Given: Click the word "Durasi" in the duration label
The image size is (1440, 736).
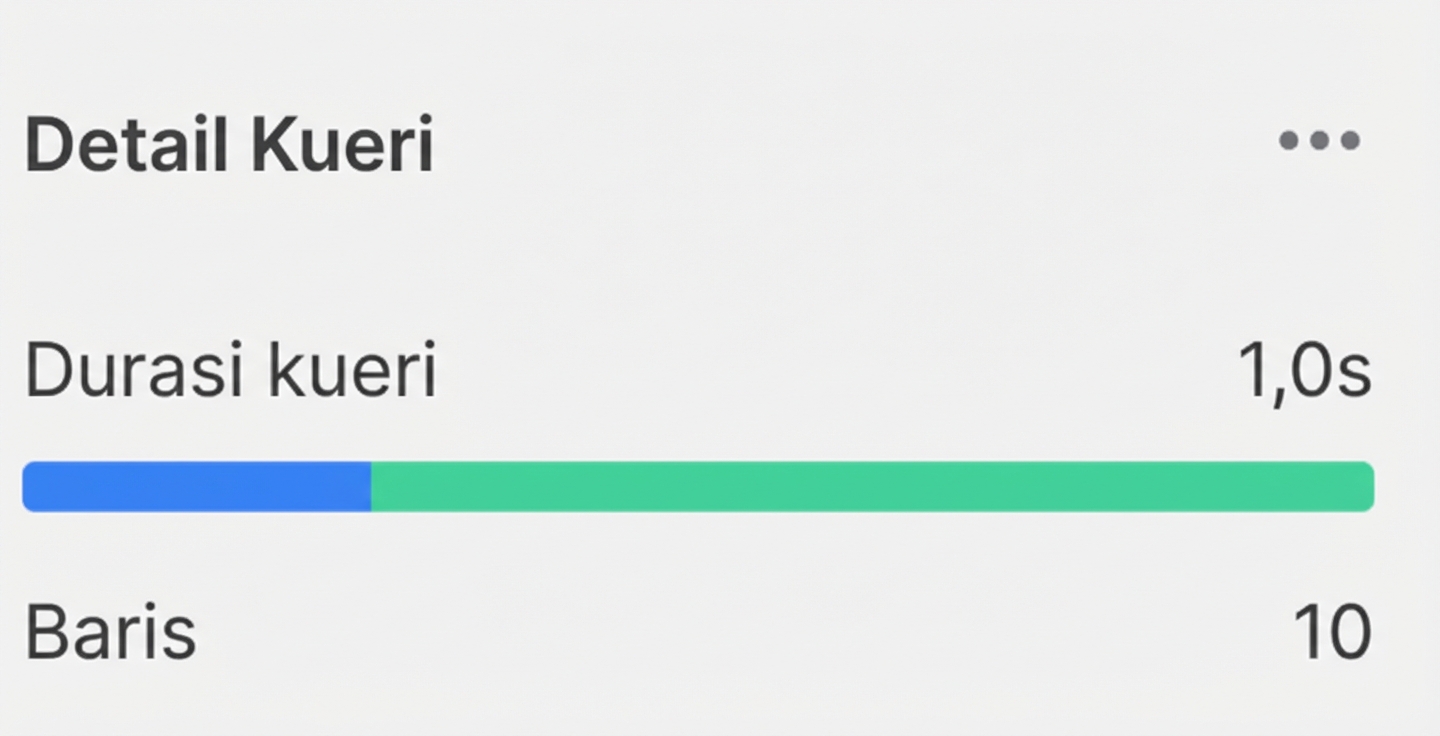Looking at the screenshot, I should tap(124, 372).
